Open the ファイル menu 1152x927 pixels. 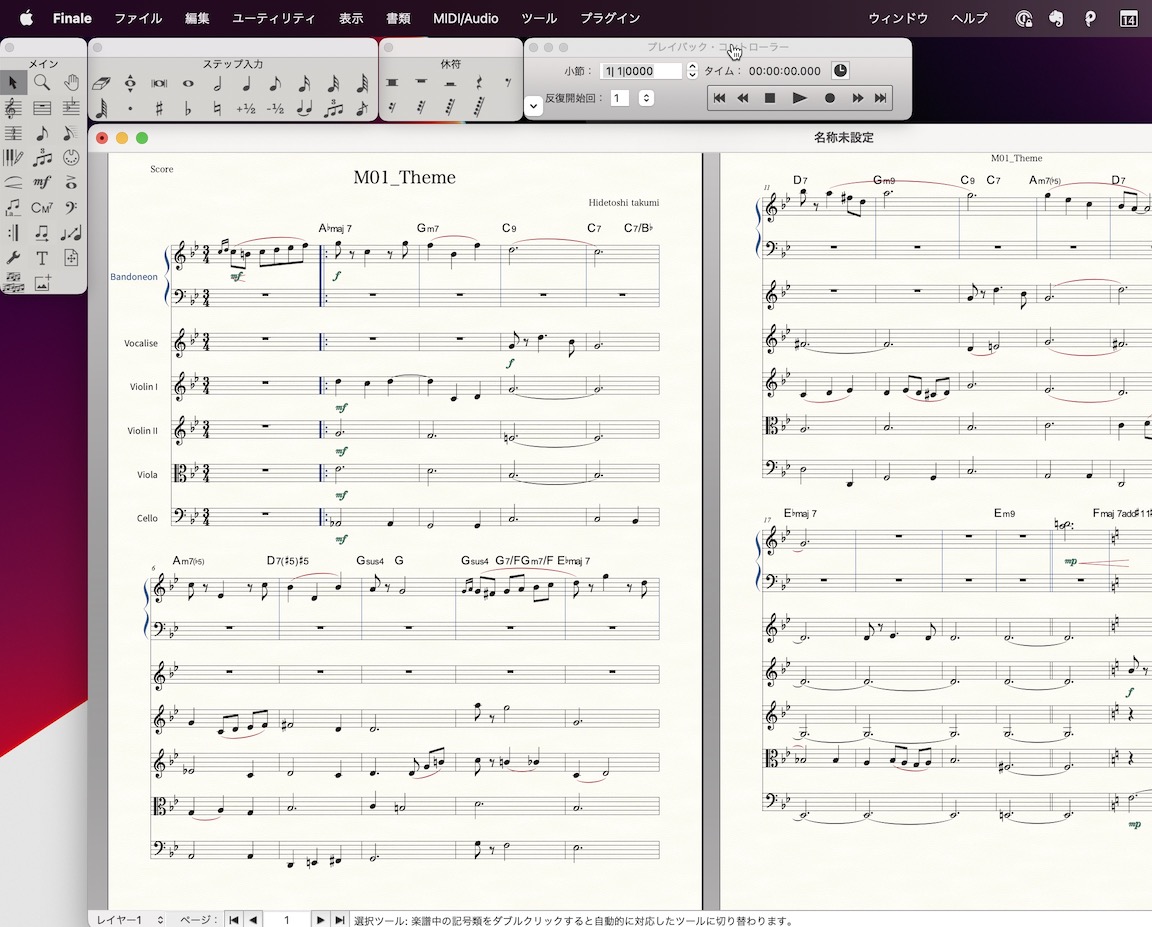tap(138, 18)
